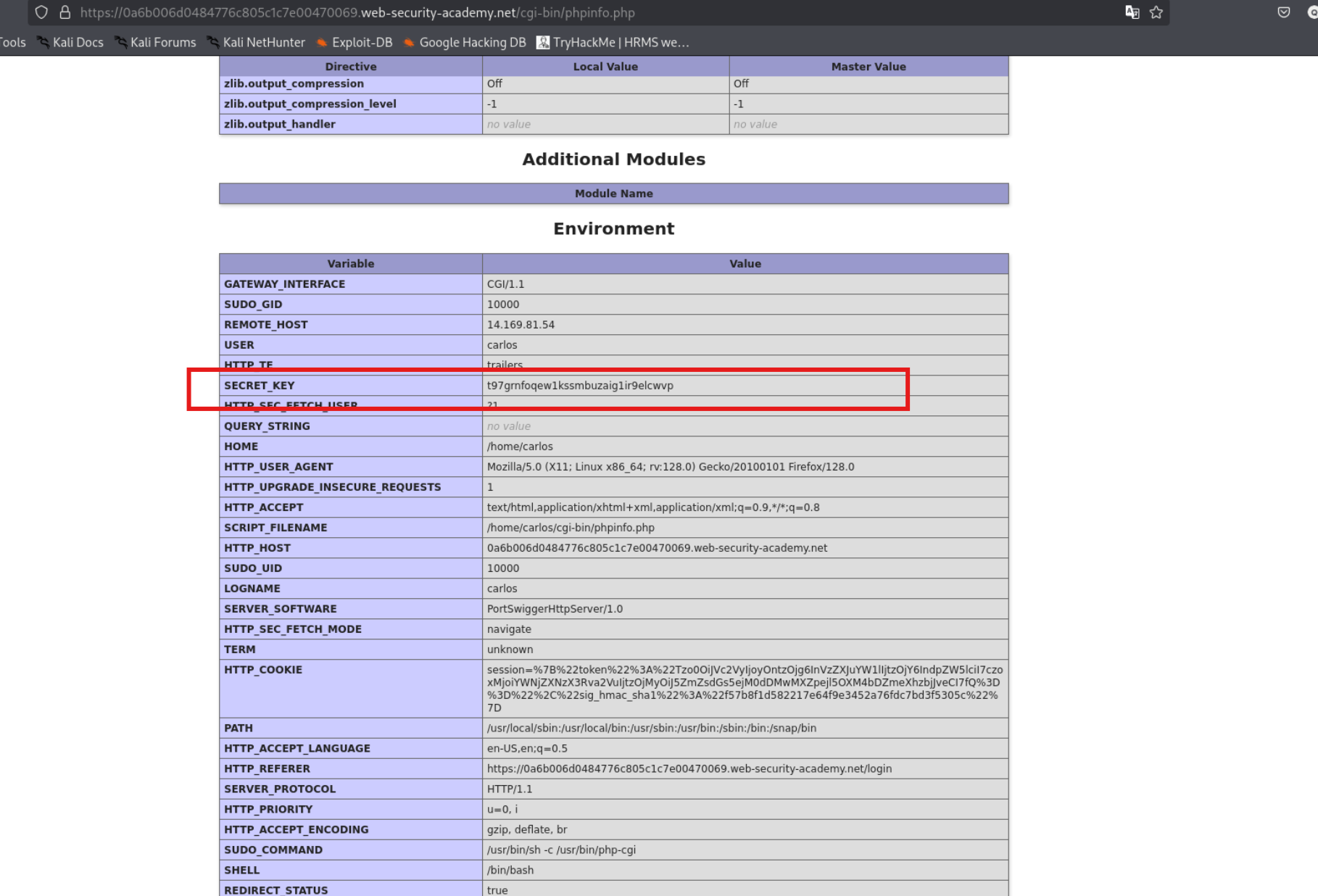Image resolution: width=1318 pixels, height=896 pixels.
Task: Select the SECRET_KEY value text
Action: (580, 386)
